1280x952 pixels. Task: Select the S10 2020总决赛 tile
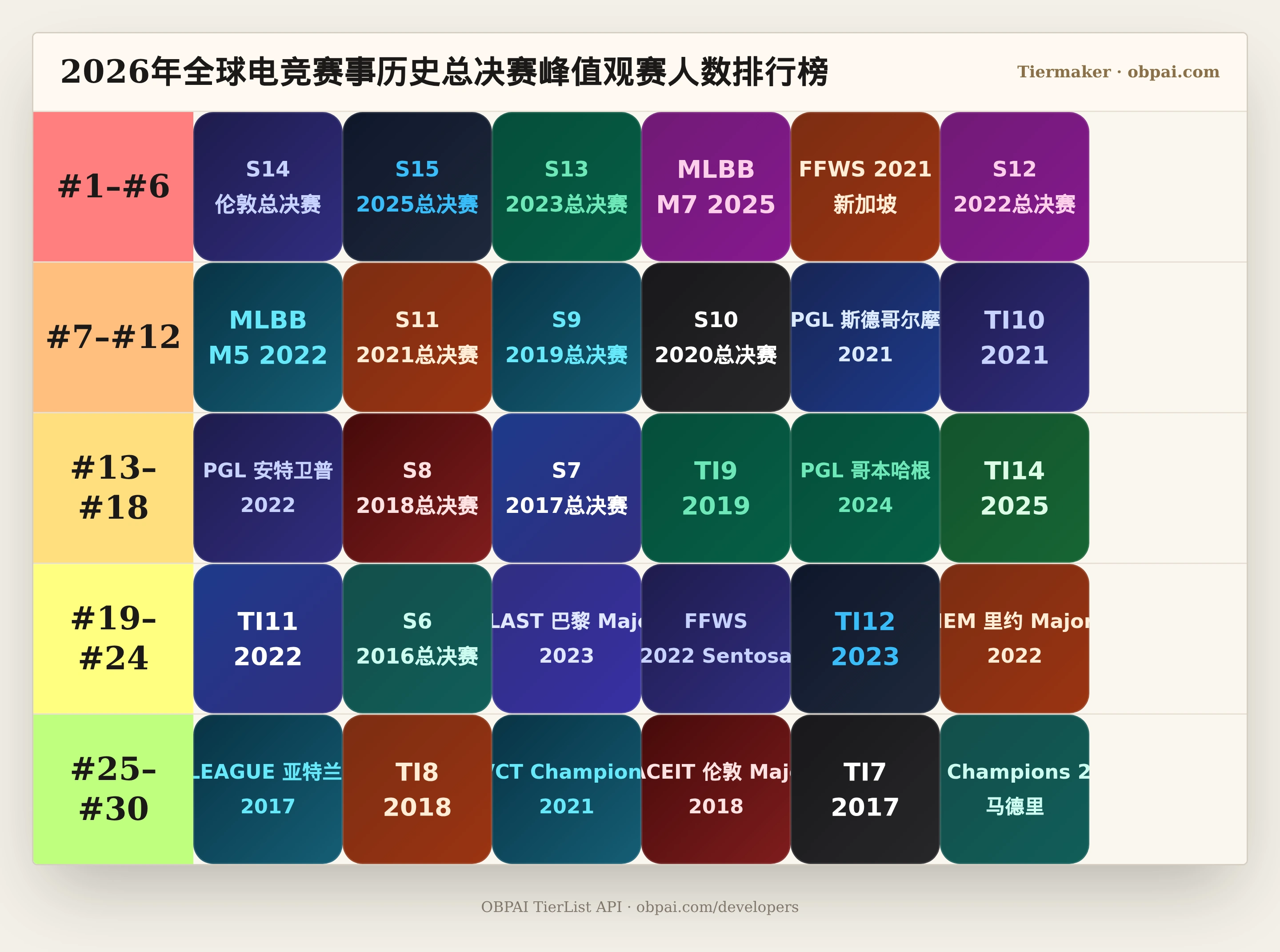[x=716, y=337]
